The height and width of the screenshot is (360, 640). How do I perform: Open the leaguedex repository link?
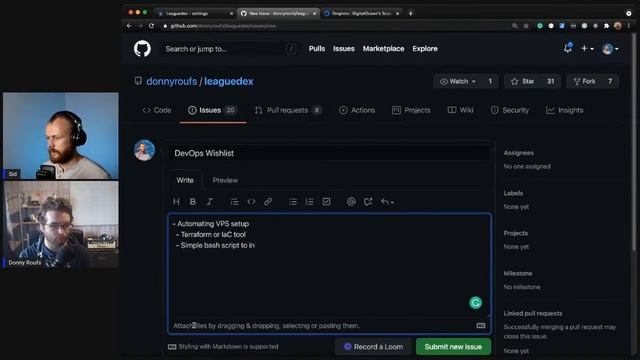[x=229, y=81]
